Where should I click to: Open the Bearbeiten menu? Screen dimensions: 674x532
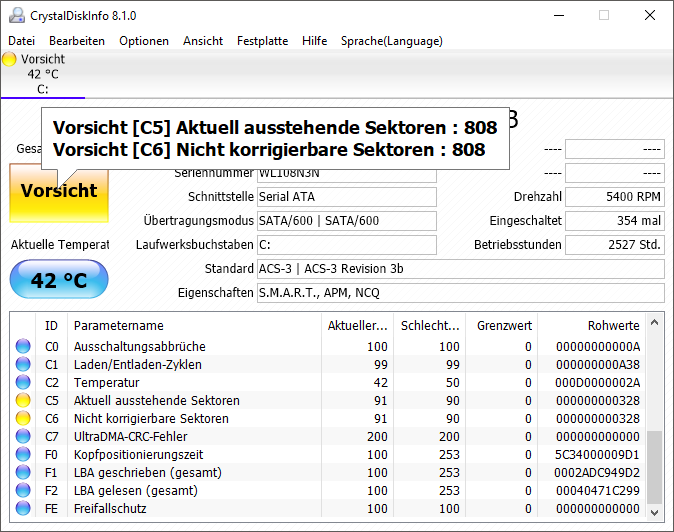[77, 41]
